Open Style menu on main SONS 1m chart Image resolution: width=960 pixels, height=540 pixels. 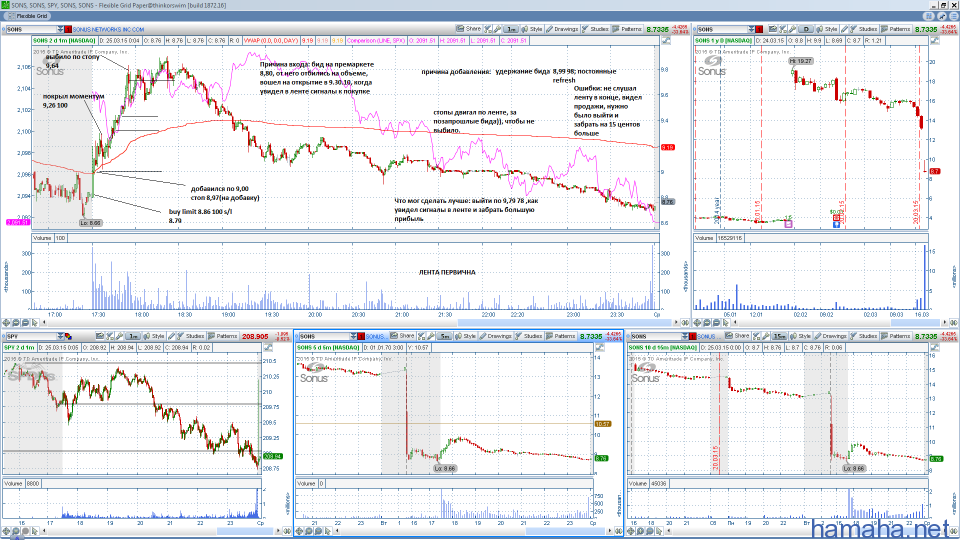(533, 29)
